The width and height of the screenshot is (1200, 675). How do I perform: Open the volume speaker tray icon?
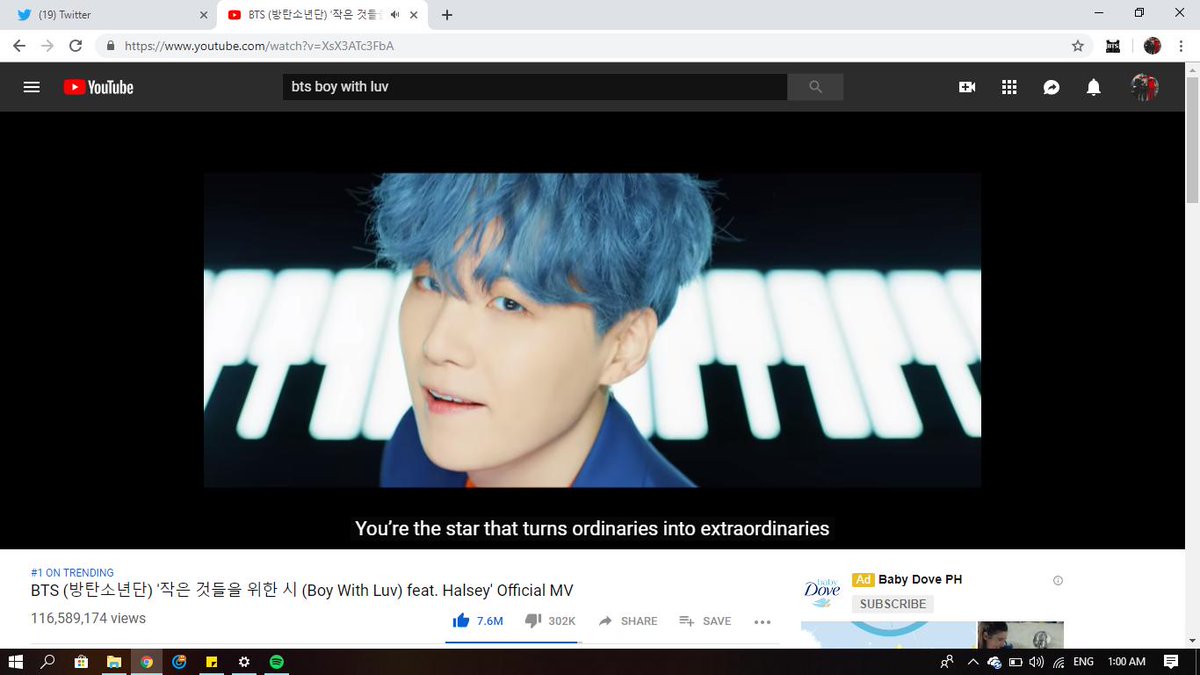click(x=1036, y=662)
